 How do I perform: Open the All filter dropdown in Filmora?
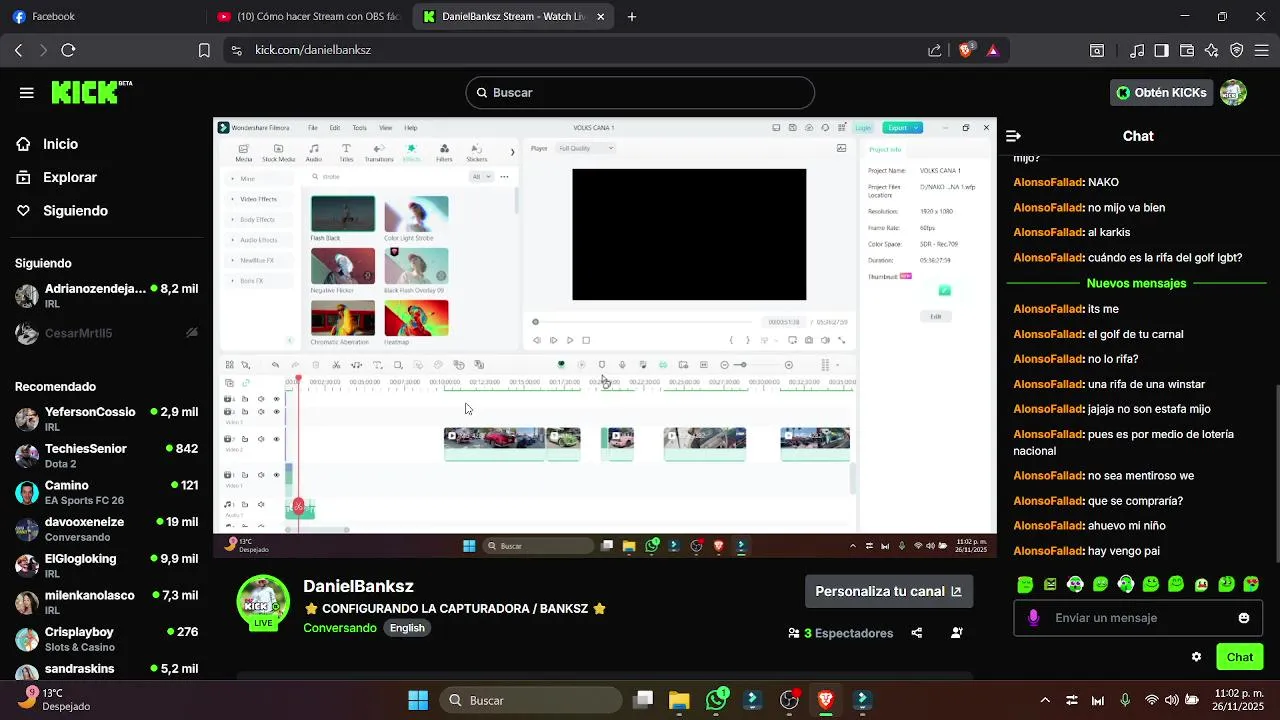(482, 176)
